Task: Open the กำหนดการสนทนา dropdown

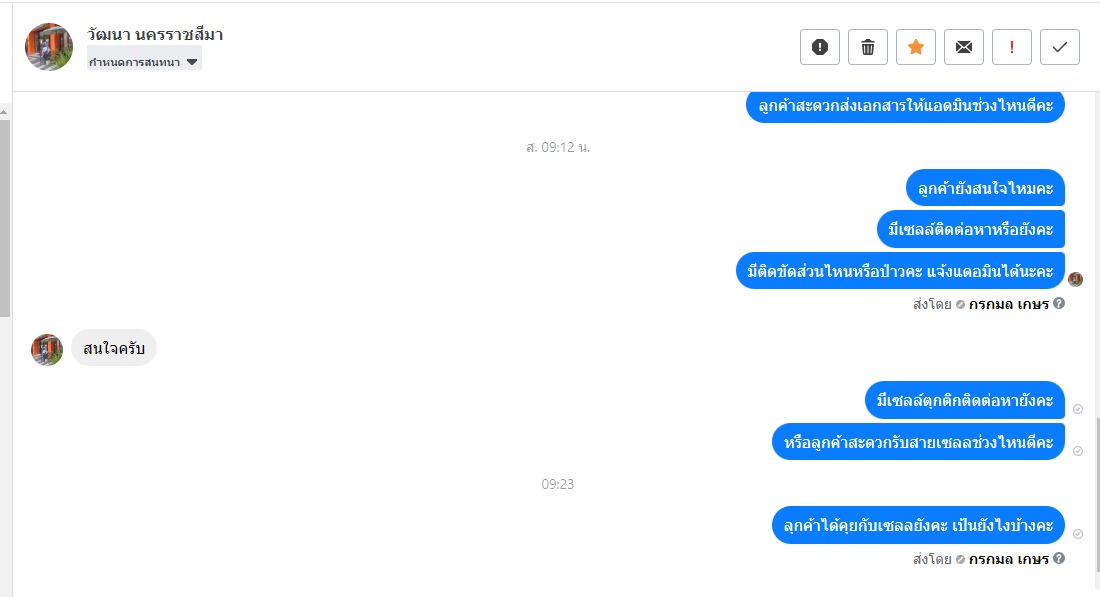Action: coord(144,62)
